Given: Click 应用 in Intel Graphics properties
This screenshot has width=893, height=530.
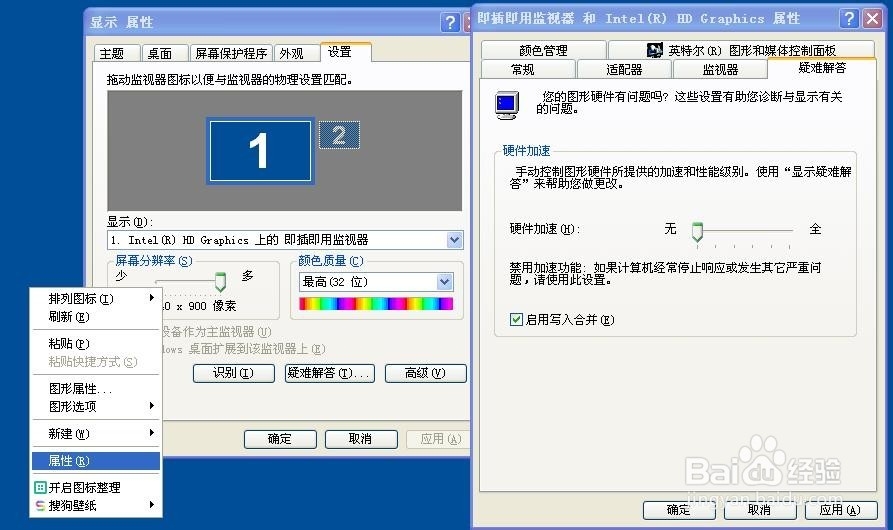Looking at the screenshot, I should [x=841, y=510].
